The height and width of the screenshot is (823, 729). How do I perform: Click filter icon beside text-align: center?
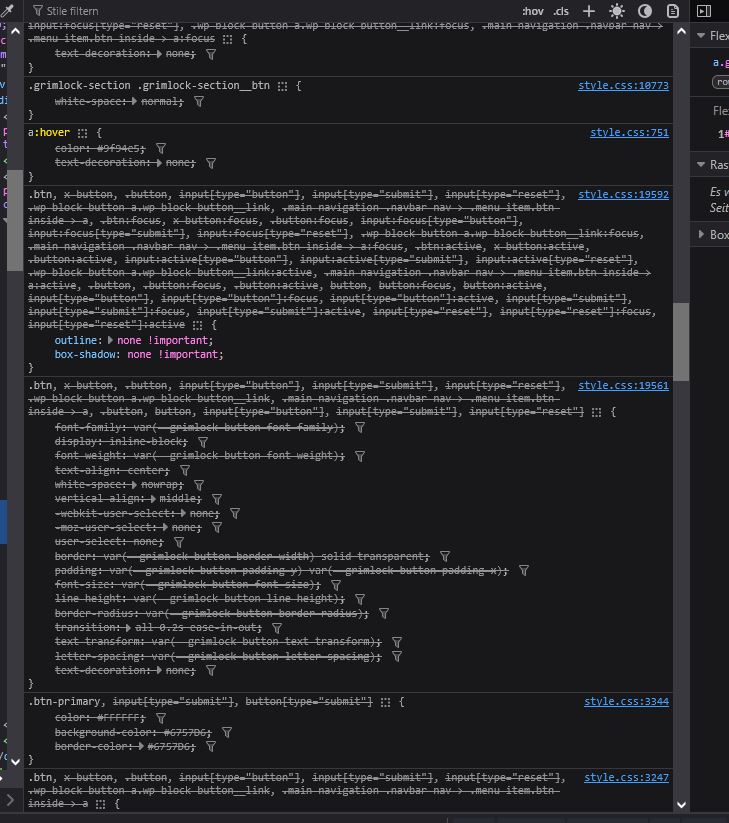pos(185,471)
